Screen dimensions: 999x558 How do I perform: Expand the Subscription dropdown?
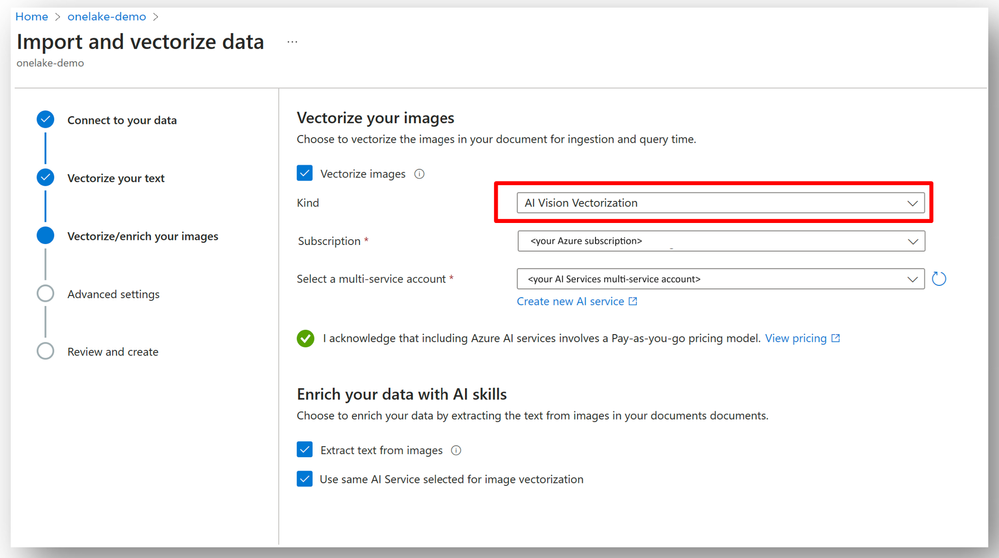coord(721,241)
